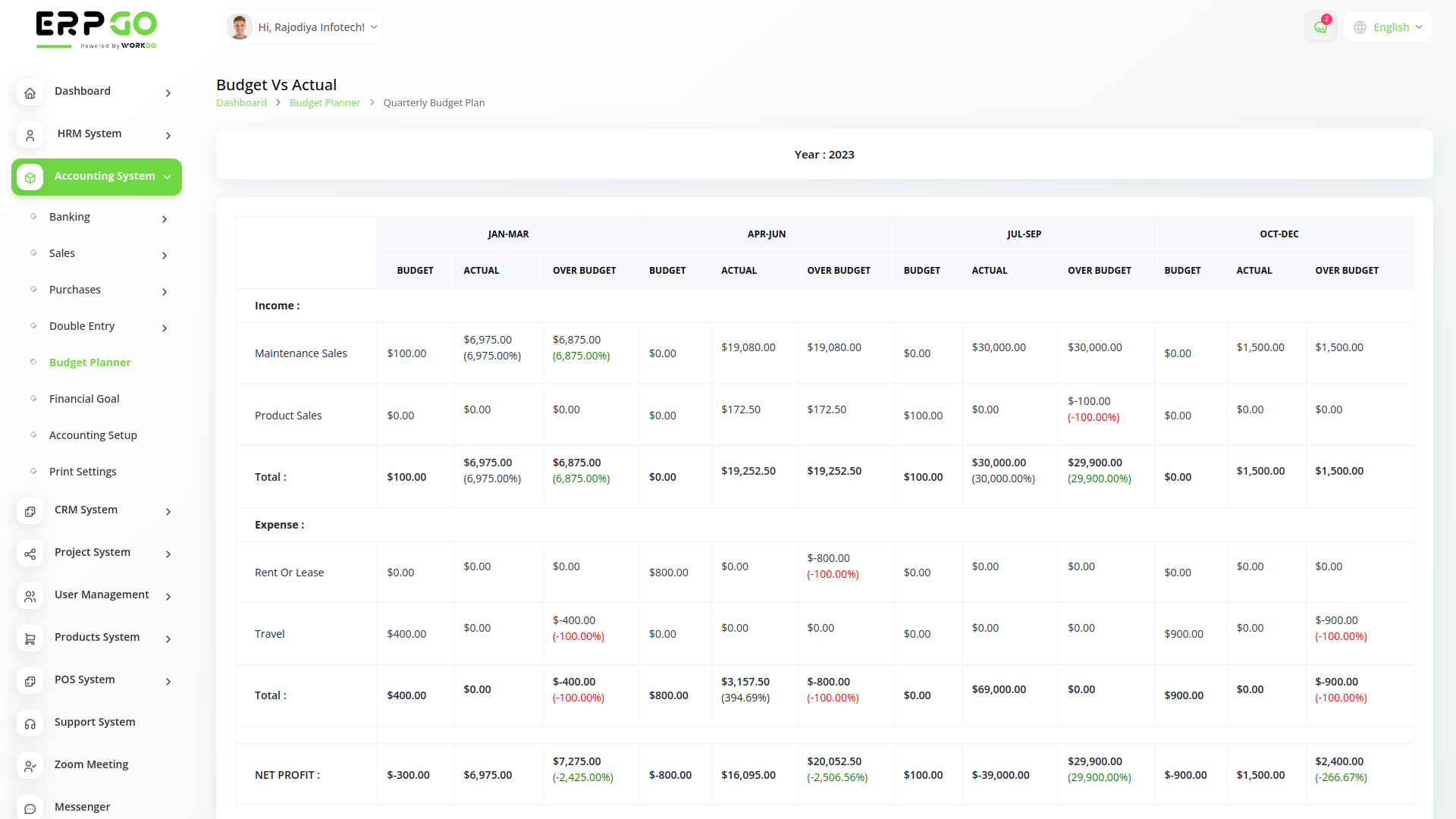Click the Maintenance Sales row label
The width and height of the screenshot is (1456, 819).
click(300, 353)
